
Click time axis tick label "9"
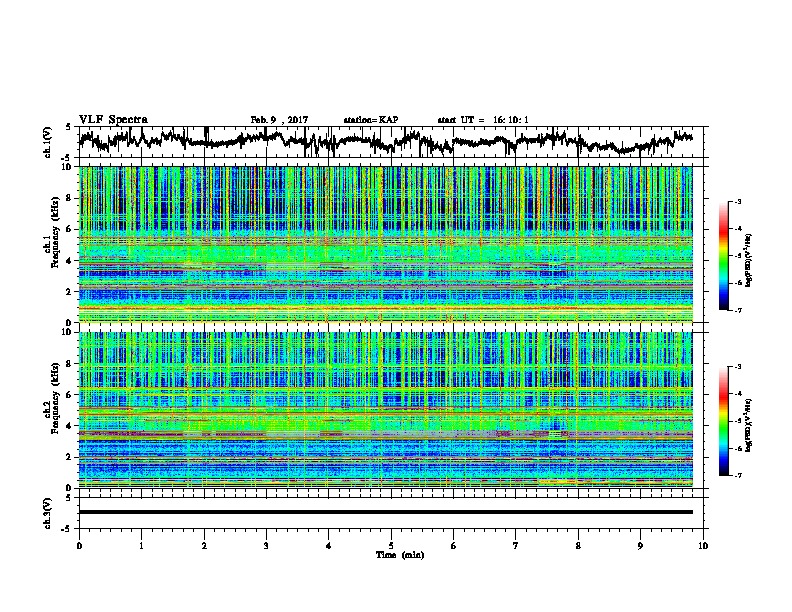point(640,546)
